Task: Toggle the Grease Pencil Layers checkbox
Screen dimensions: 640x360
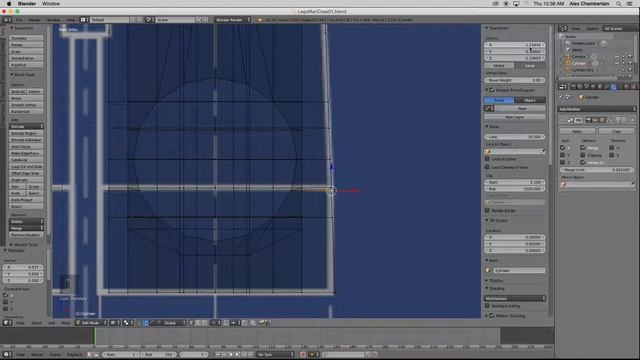Action: 492,90
